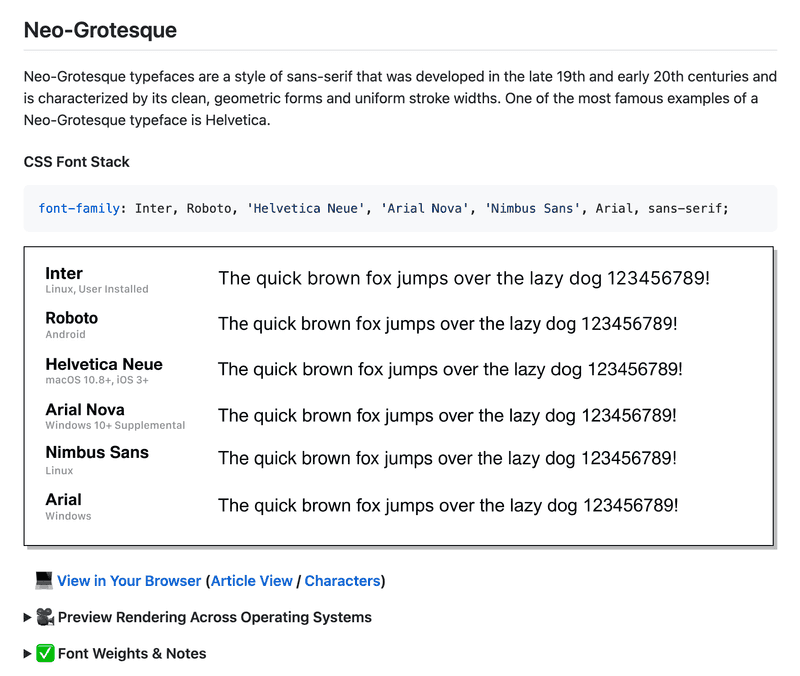Screen dimensions: 800x676
Task: Click the Arial Nova sample pangram sentence
Action: click(x=447, y=416)
